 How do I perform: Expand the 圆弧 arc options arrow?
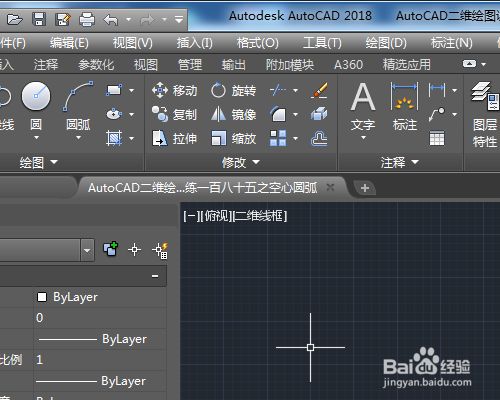(78, 138)
